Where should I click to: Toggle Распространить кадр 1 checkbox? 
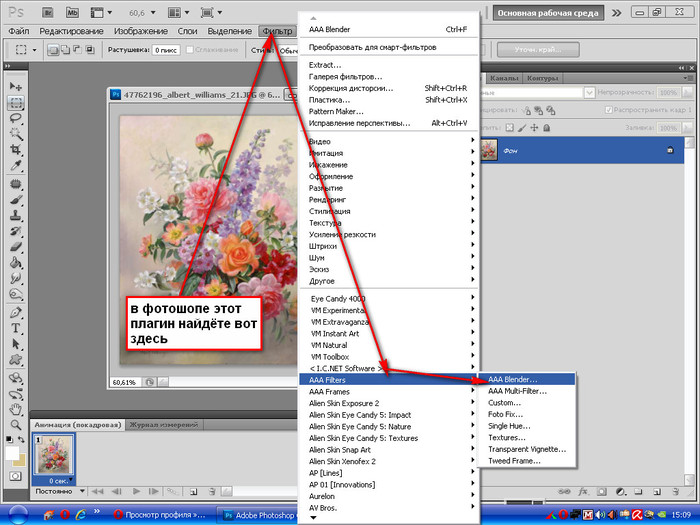click(x=608, y=110)
